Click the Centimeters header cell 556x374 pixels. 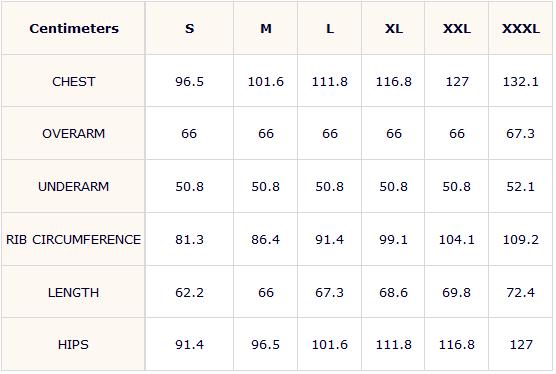(x=74, y=28)
